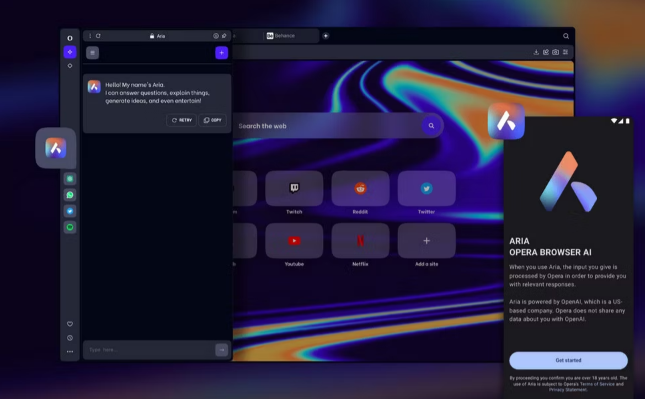Click the Opera logo menu icon
This screenshot has height=399, width=655.
70,38
